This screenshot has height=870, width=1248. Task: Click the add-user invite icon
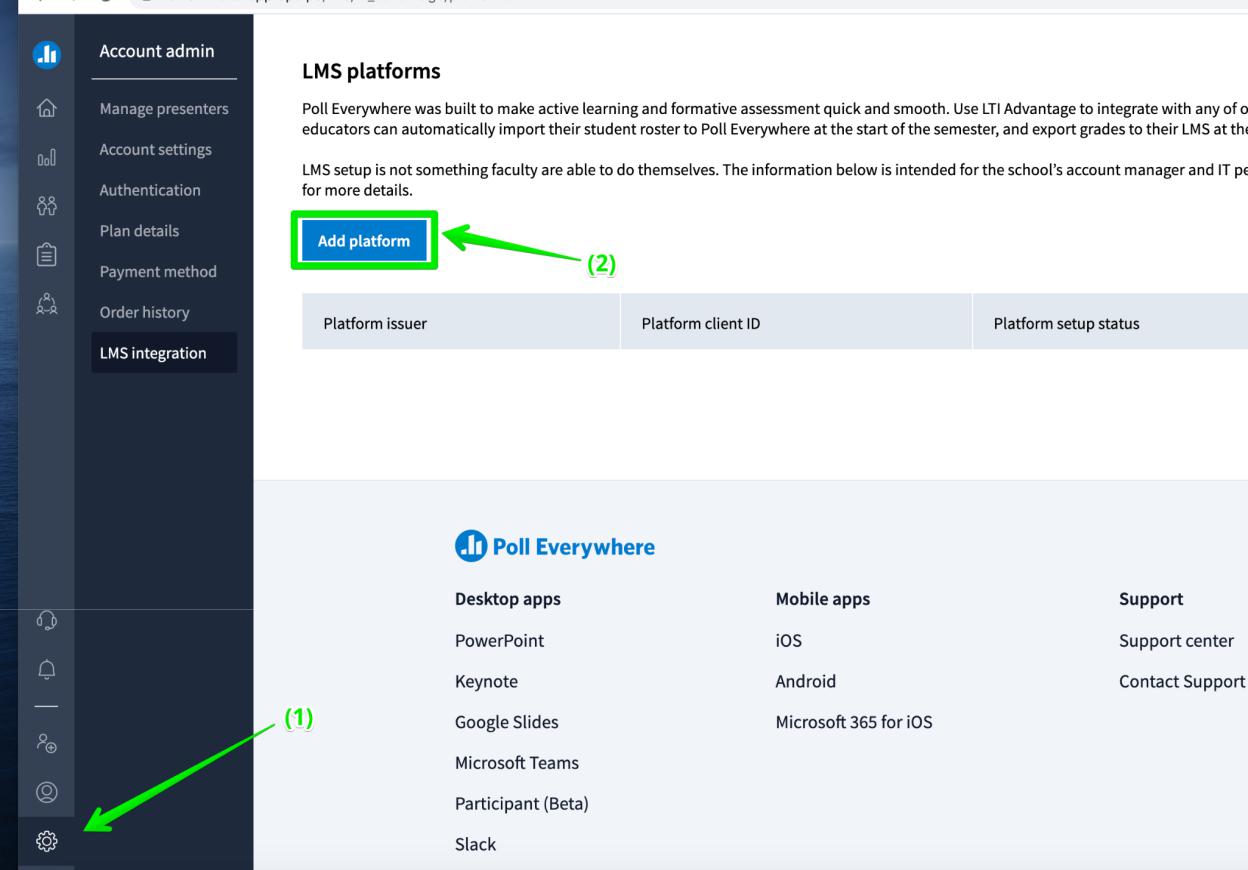[46, 744]
